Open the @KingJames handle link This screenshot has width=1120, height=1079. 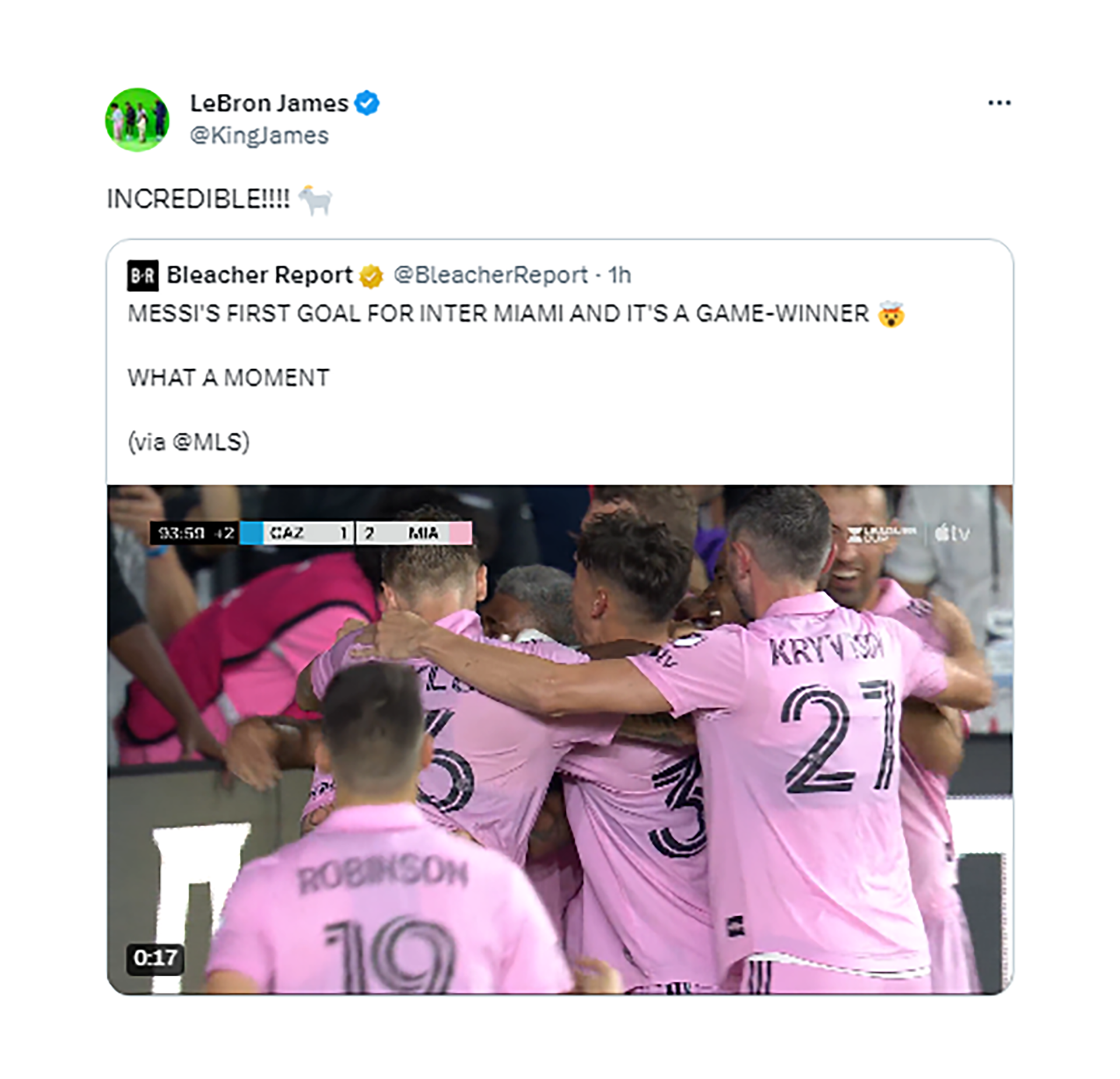pyautogui.click(x=259, y=135)
